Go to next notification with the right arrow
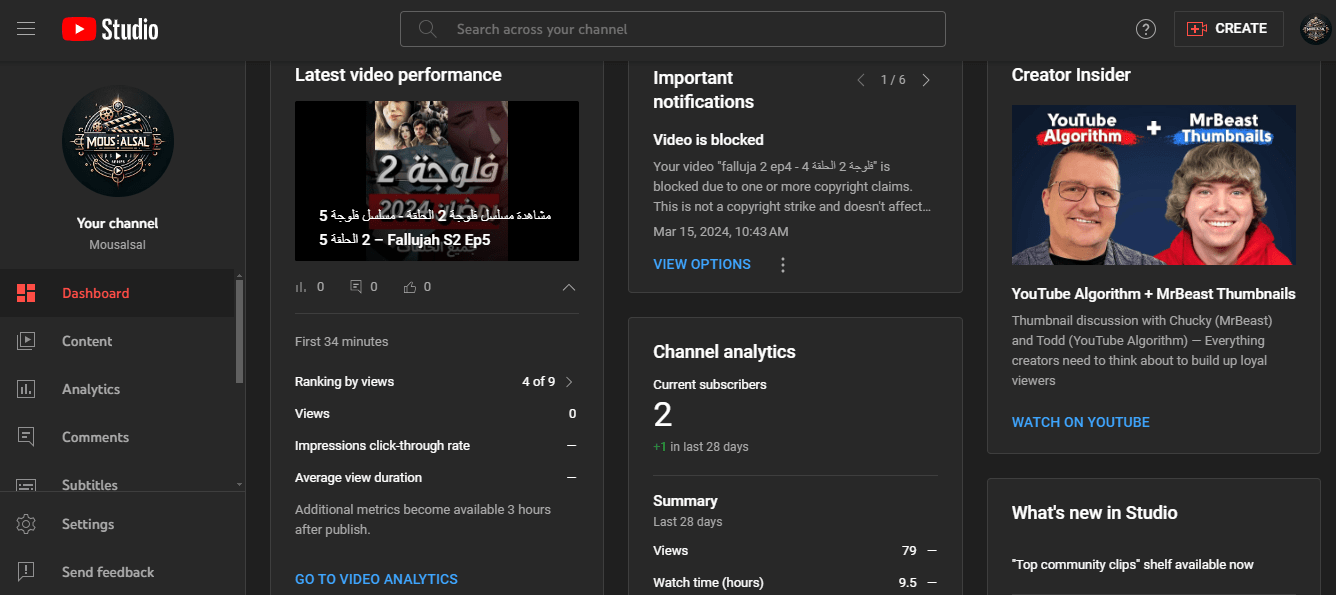 click(926, 80)
